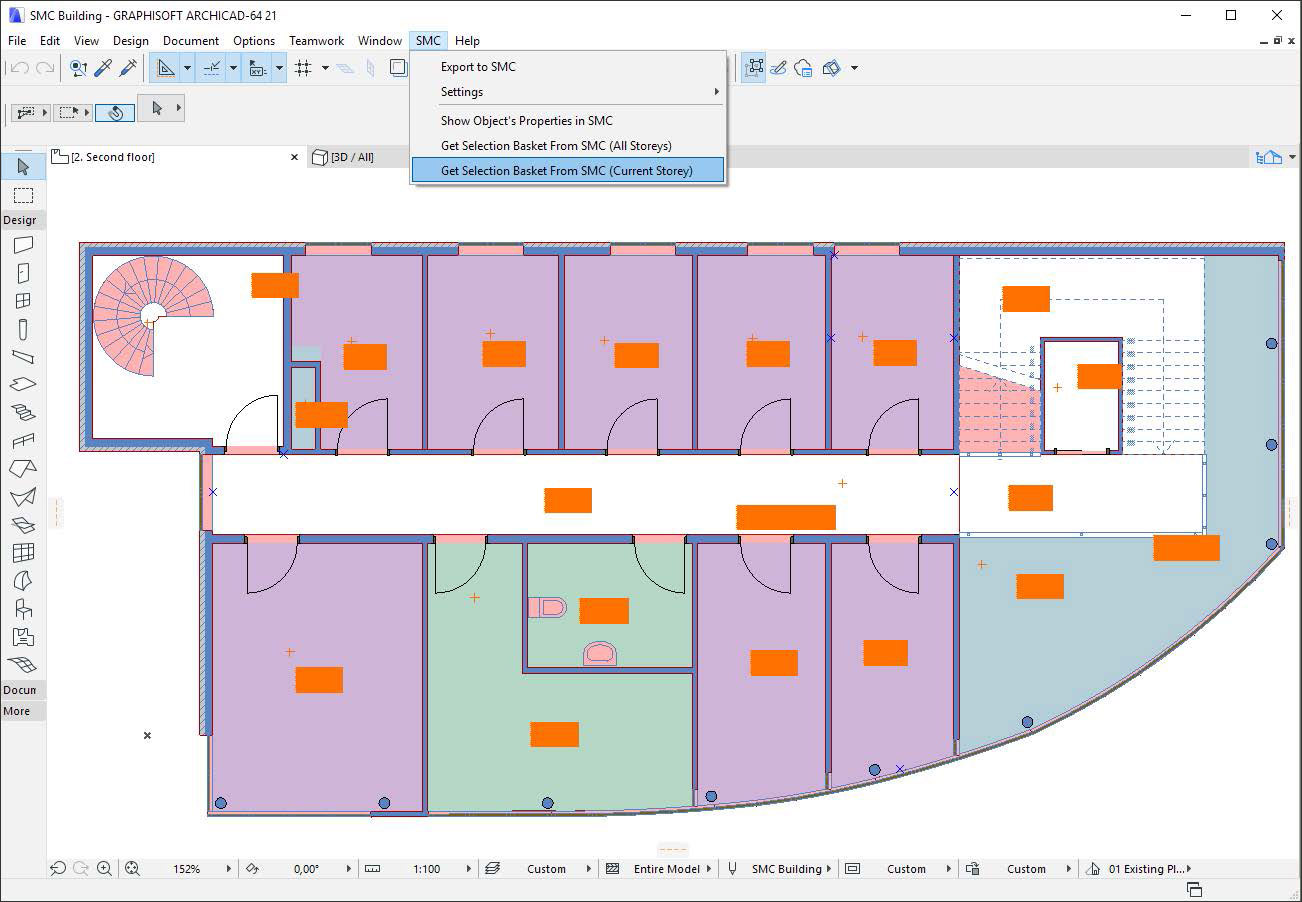Select the Zone tool in the toolbox
Image resolution: width=1302 pixels, height=902 pixels.
click(23, 636)
